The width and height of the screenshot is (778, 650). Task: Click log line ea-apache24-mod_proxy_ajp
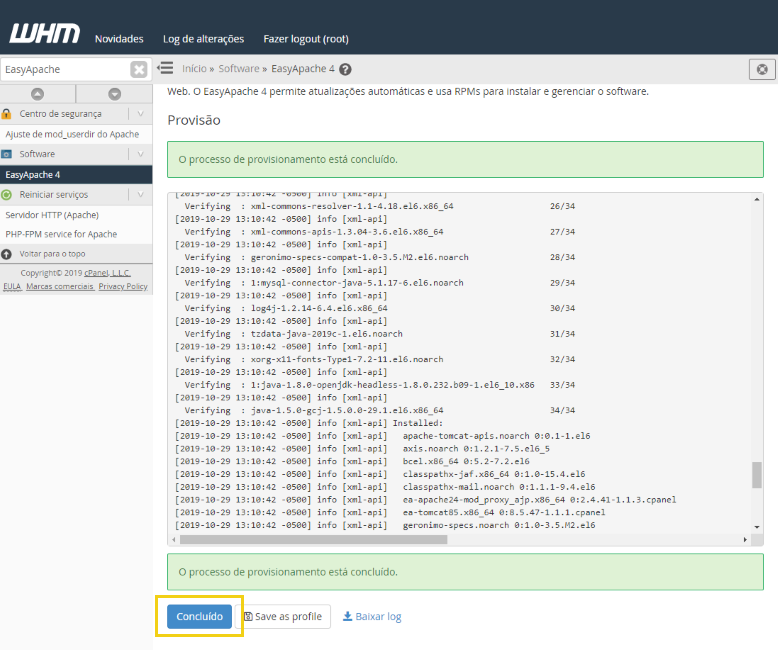tap(426, 499)
